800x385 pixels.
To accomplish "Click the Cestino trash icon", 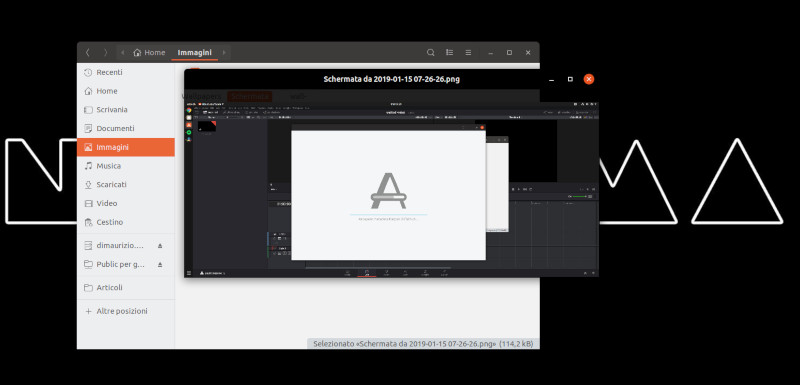I will click(88, 222).
